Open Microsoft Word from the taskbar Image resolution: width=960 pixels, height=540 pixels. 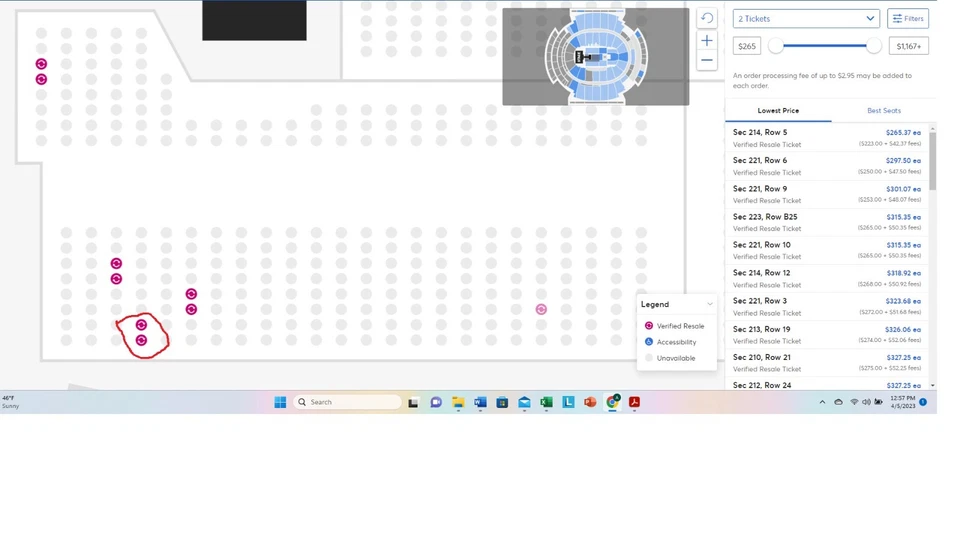tap(480, 402)
